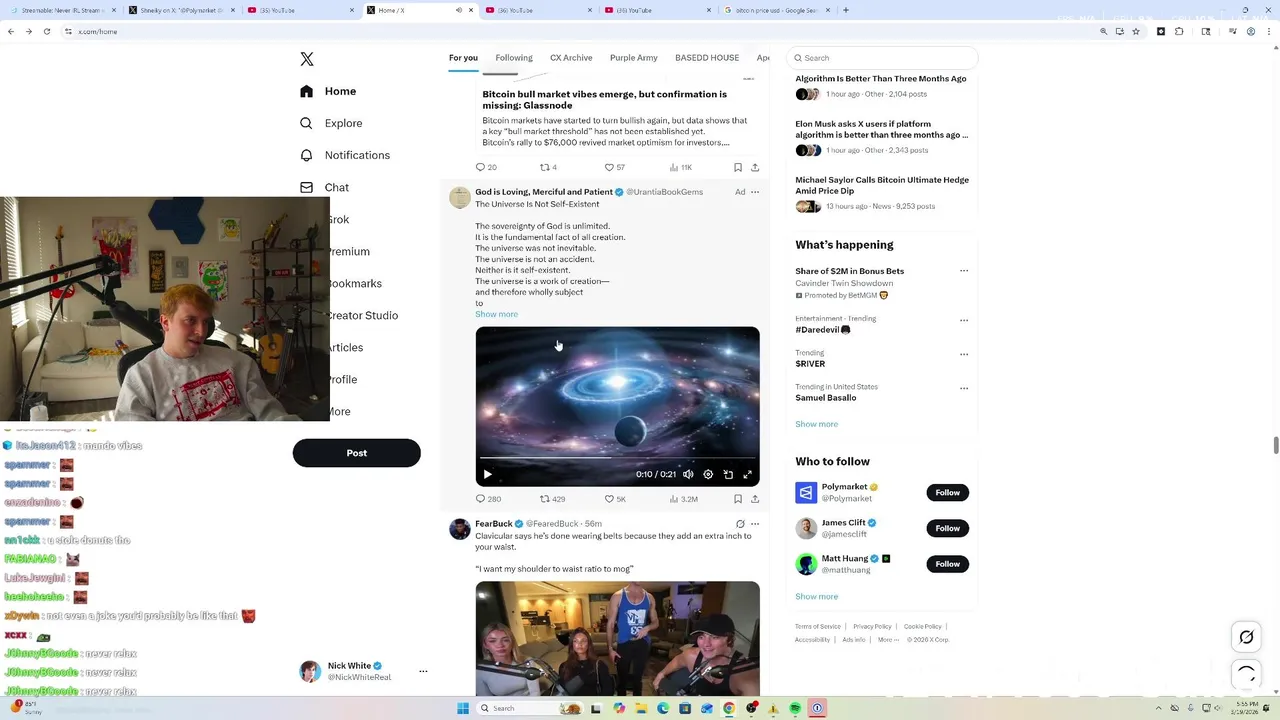Click the browser address bar

point(580,31)
